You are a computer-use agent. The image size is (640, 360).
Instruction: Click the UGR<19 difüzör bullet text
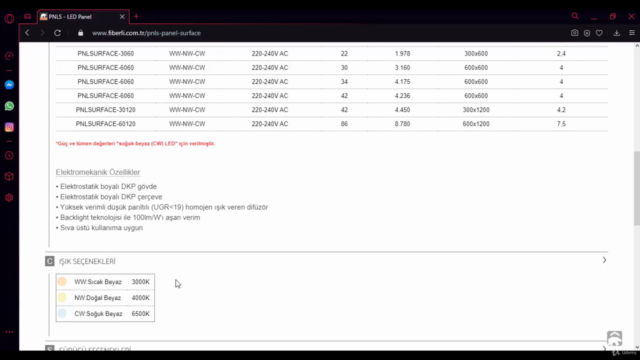pos(164,207)
